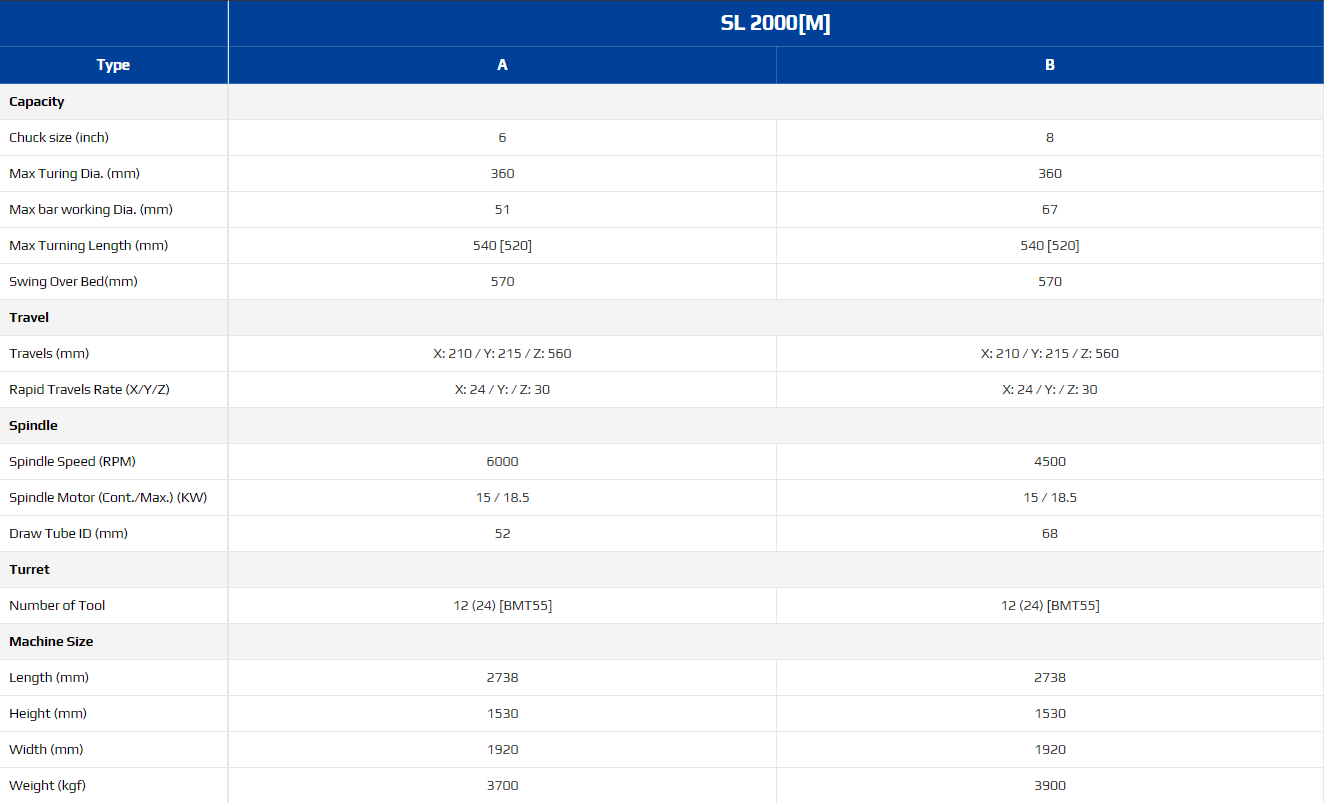Click 12 (24) [BMT55] for type B
The width and height of the screenshot is (1326, 803).
1050,606
